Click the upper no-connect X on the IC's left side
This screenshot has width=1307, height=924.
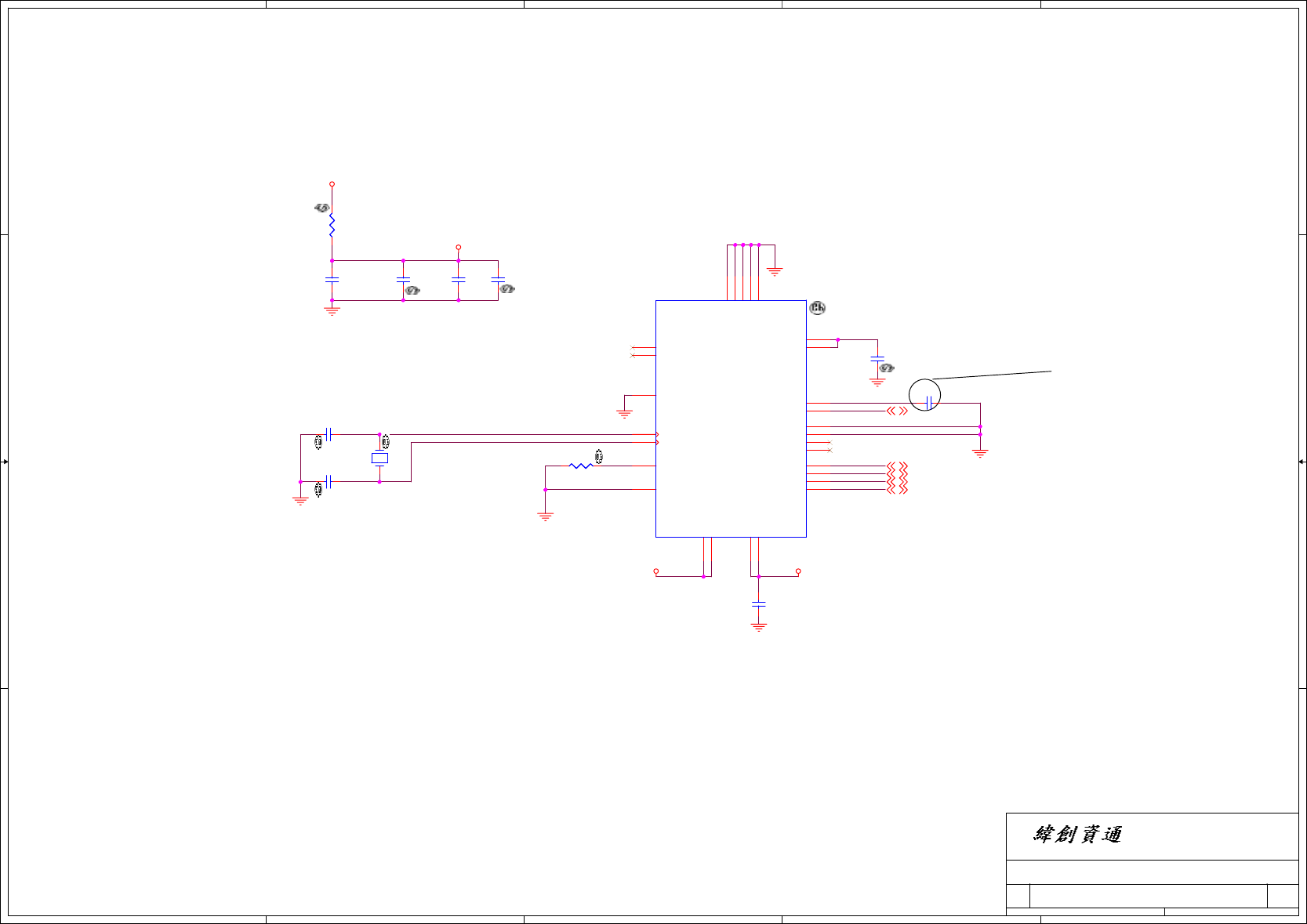[x=633, y=348]
